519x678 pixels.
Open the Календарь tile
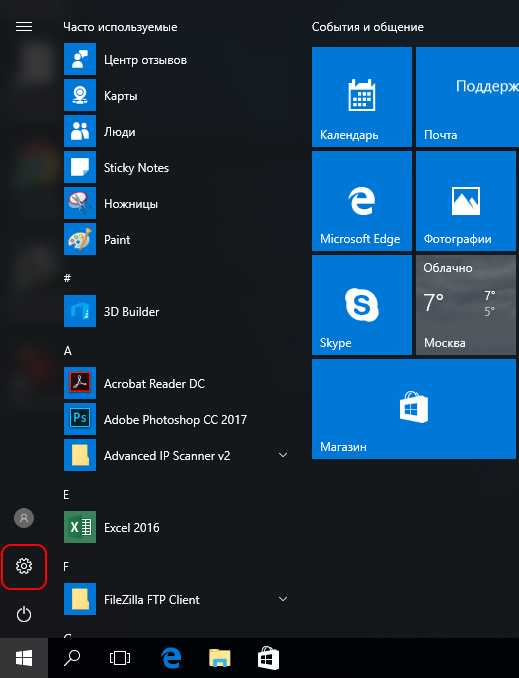(x=362, y=97)
